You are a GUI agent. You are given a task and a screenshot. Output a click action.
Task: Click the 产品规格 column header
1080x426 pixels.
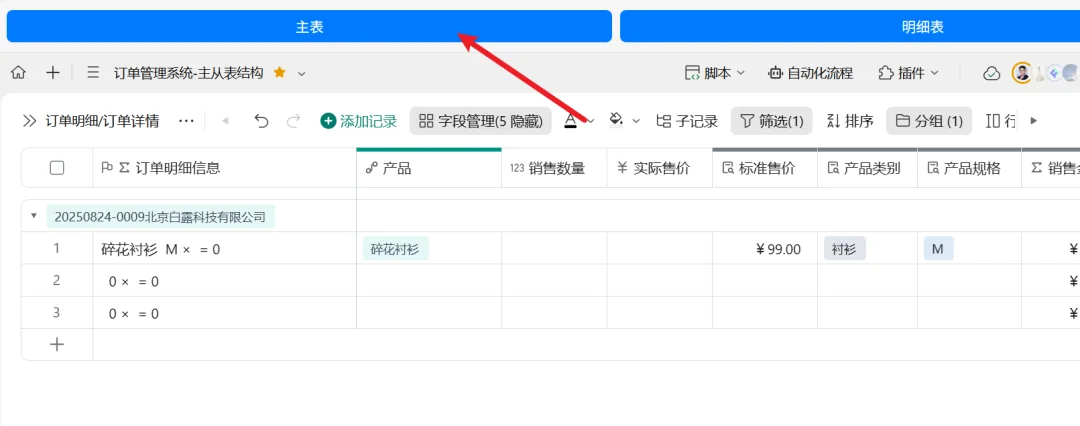pyautogui.click(x=970, y=168)
